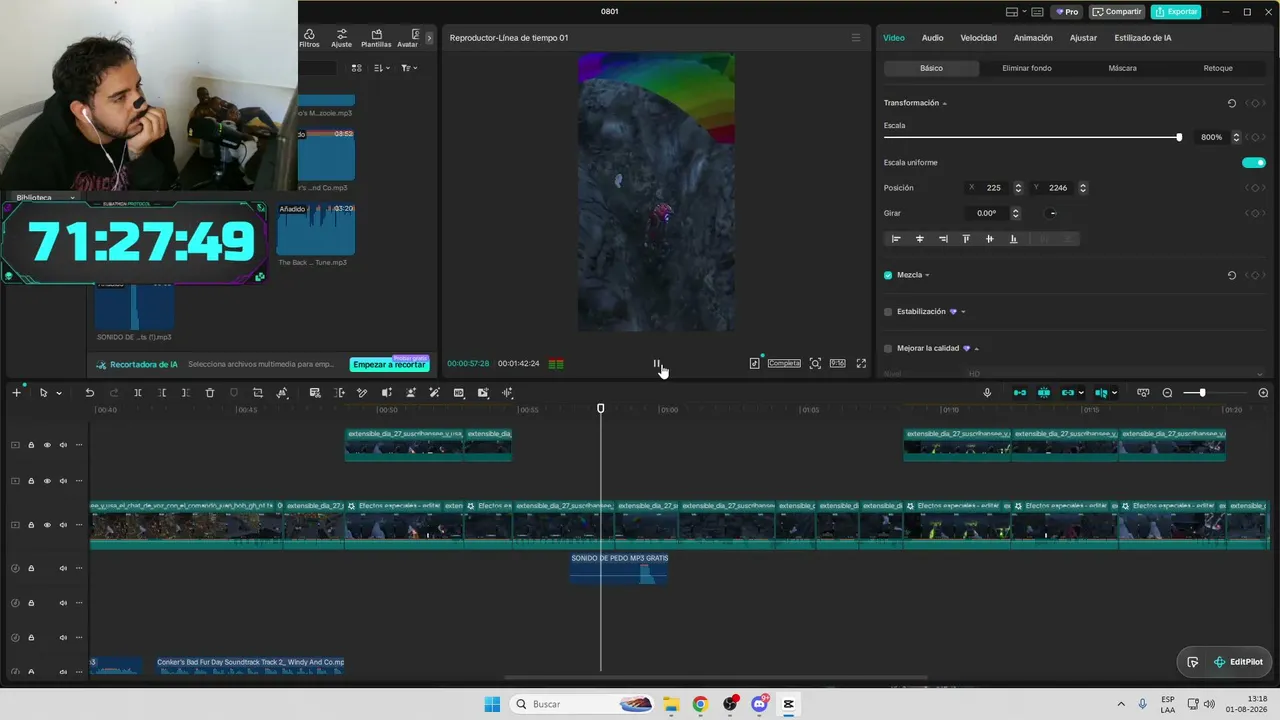Click the Escala slider handle
Screen dimensions: 1280x720
point(1179,137)
